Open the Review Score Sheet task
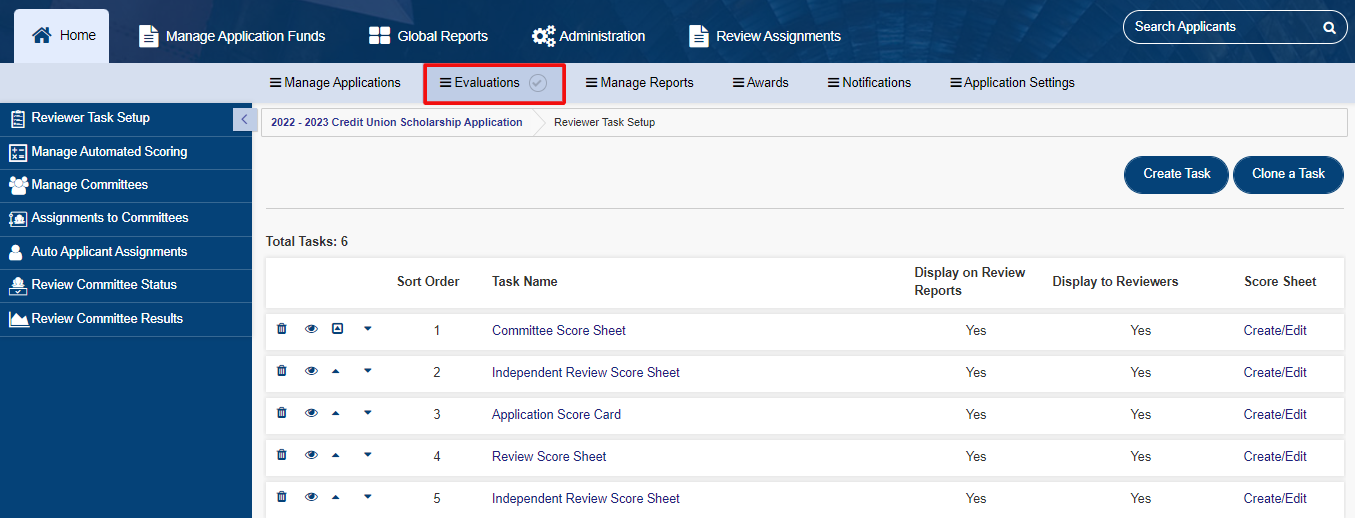The width and height of the screenshot is (1355, 518). click(549, 456)
